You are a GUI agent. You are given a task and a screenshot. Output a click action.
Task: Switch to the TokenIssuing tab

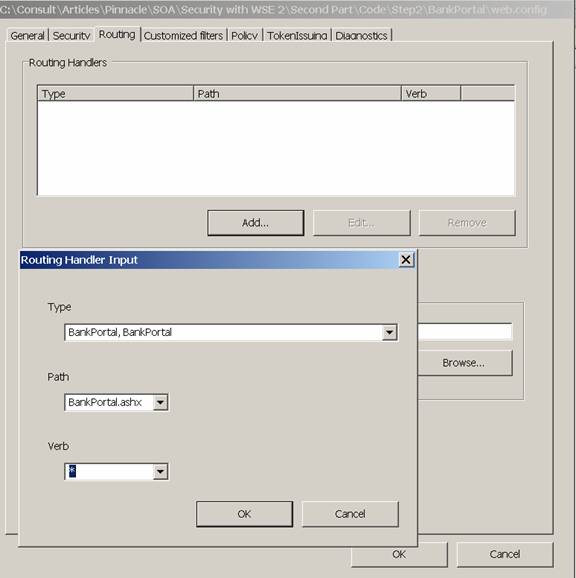297,36
